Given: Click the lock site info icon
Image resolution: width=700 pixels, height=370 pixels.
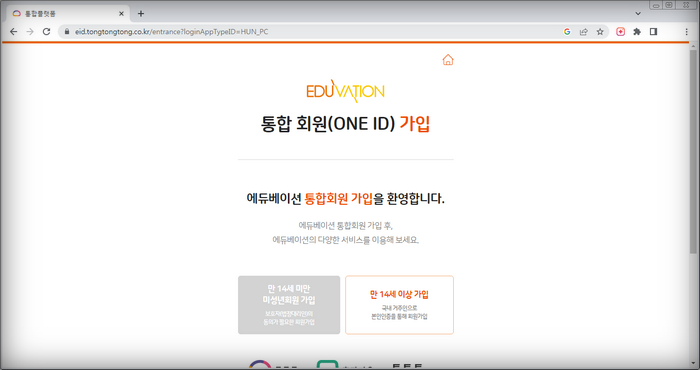Looking at the screenshot, I should (67, 32).
